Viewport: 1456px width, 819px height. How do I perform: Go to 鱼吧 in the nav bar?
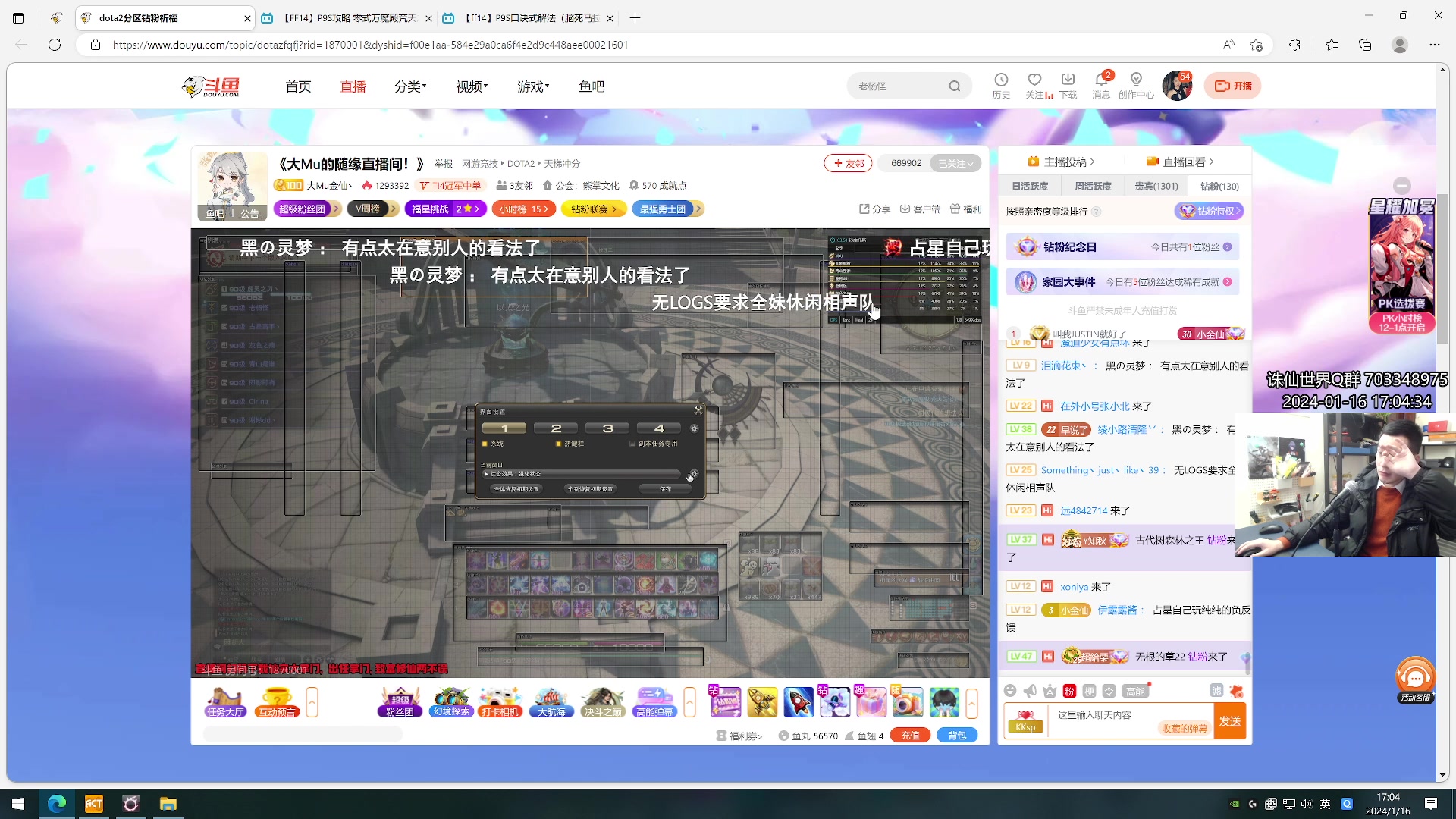click(591, 86)
